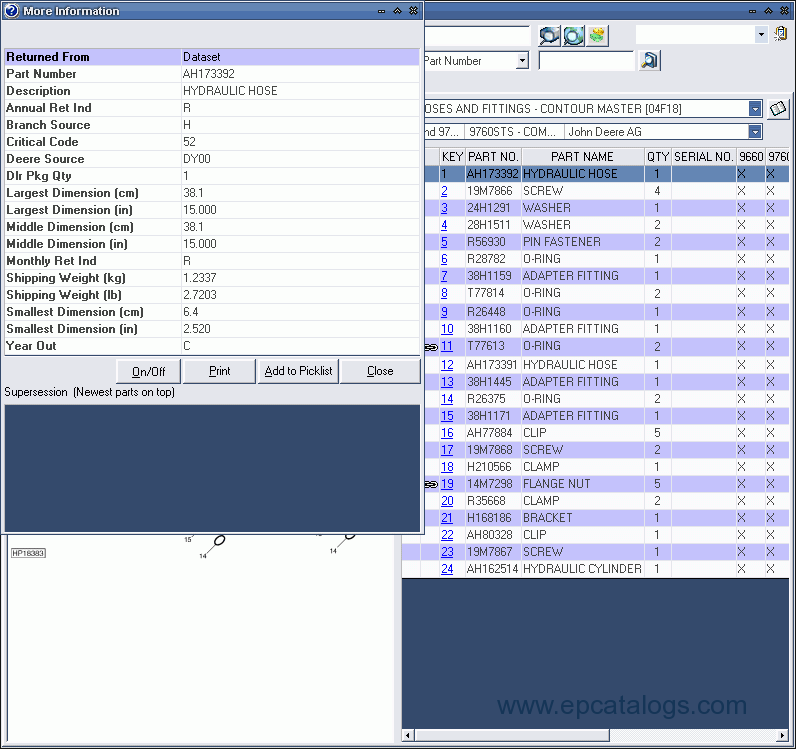The height and width of the screenshot is (749, 796).
Task: Expand the CONTOUR MASTER [04F18] section dropdown
Action: point(755,109)
